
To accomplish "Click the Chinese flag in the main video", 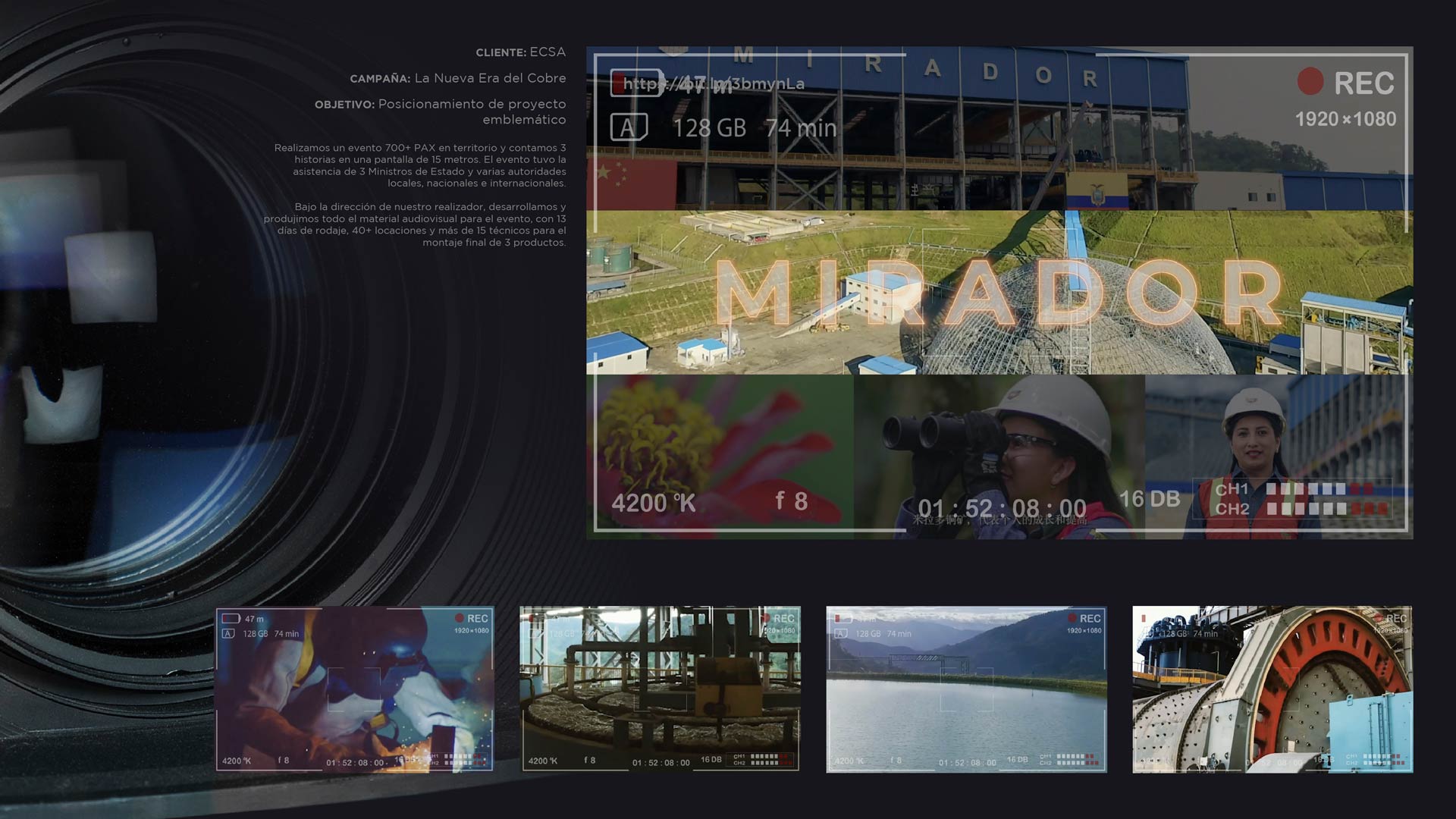I will click(x=630, y=184).
